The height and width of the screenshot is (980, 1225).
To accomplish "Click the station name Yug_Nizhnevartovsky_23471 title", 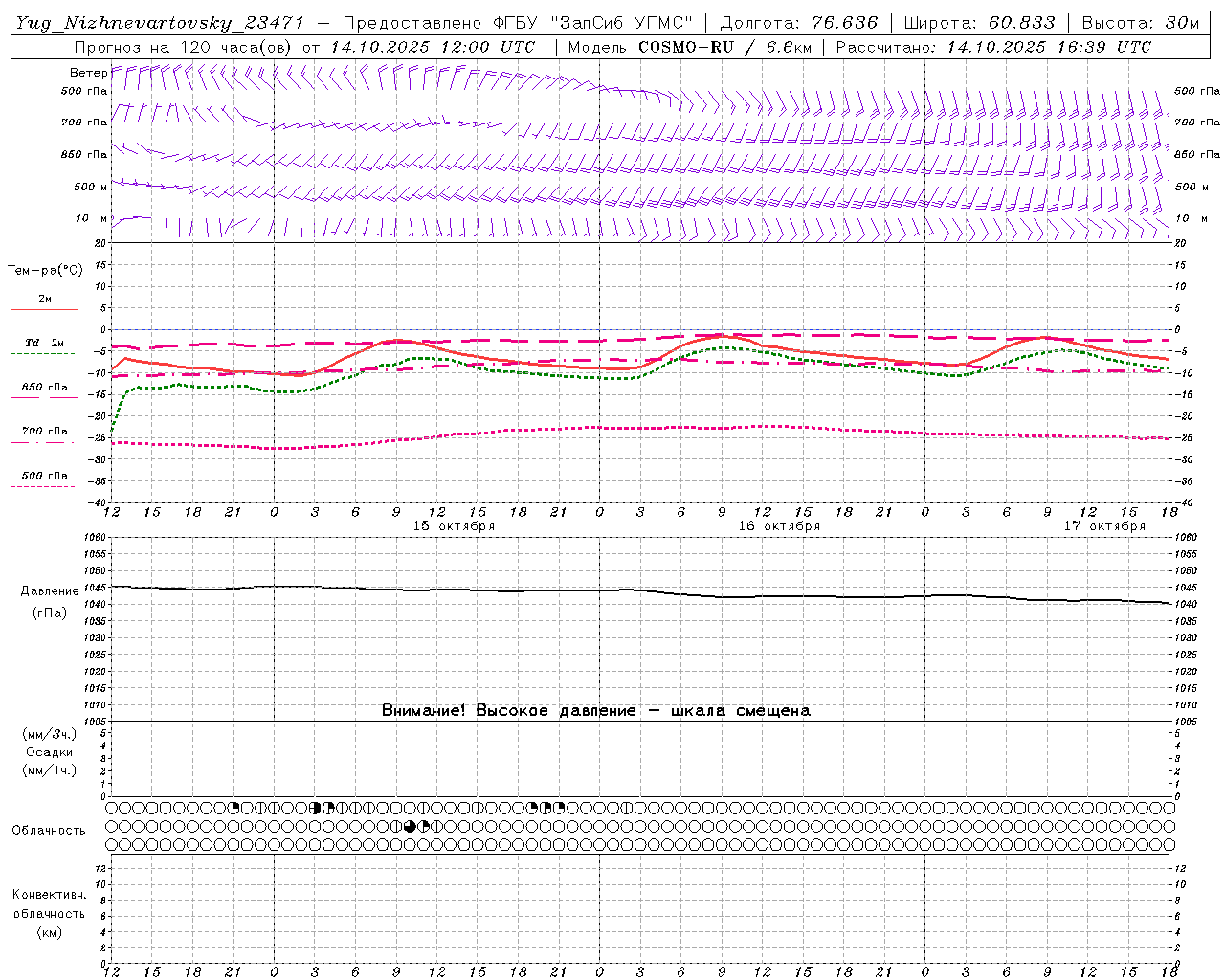I will [160, 23].
